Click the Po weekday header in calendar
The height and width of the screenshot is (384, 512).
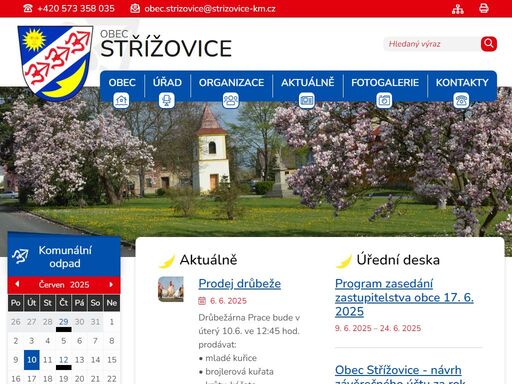16,303
